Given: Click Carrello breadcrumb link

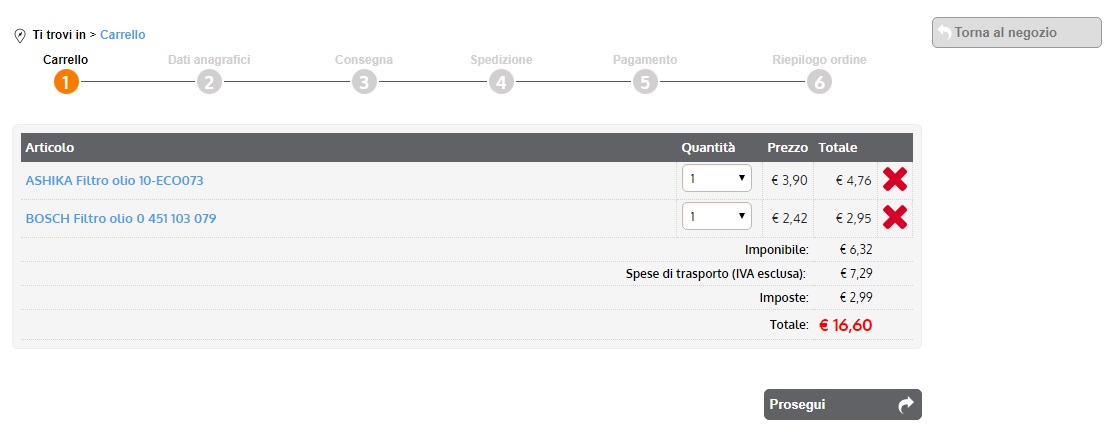Looking at the screenshot, I should 122,35.
